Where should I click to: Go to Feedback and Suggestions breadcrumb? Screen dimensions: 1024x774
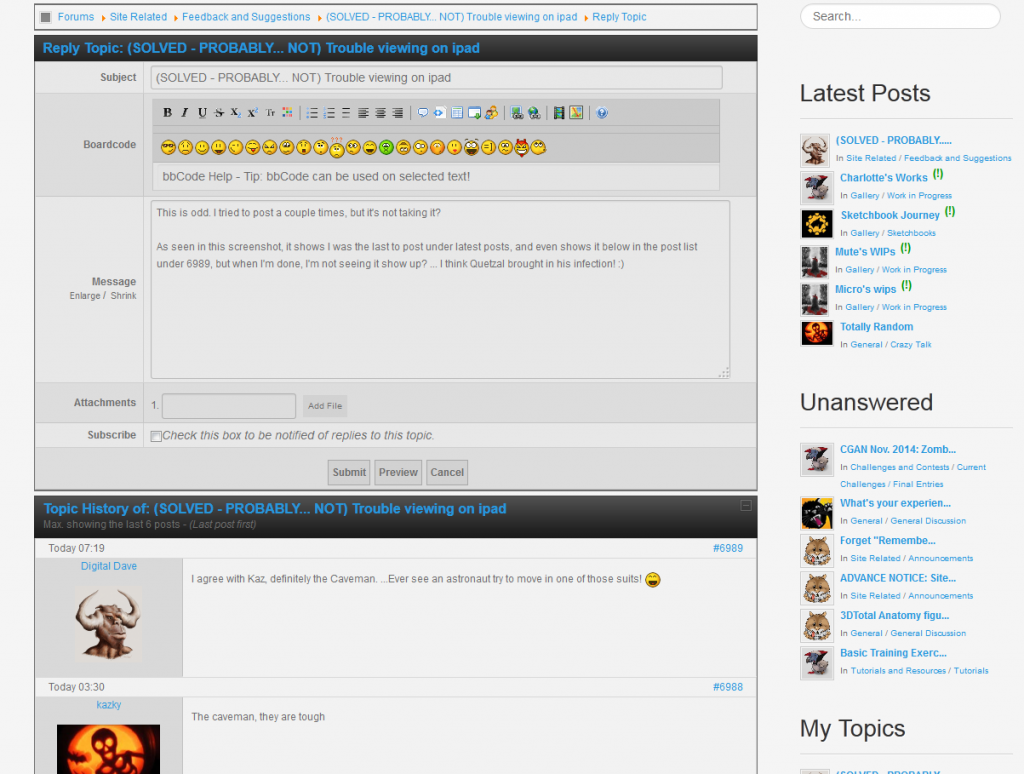click(x=246, y=17)
